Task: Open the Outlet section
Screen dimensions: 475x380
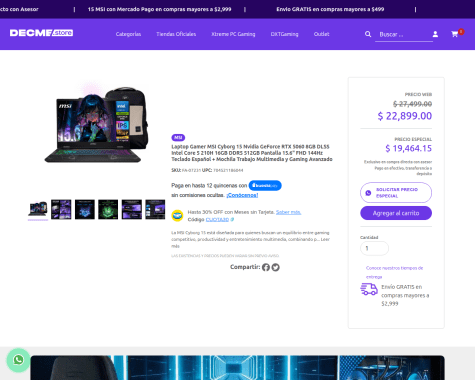Action: pos(321,34)
